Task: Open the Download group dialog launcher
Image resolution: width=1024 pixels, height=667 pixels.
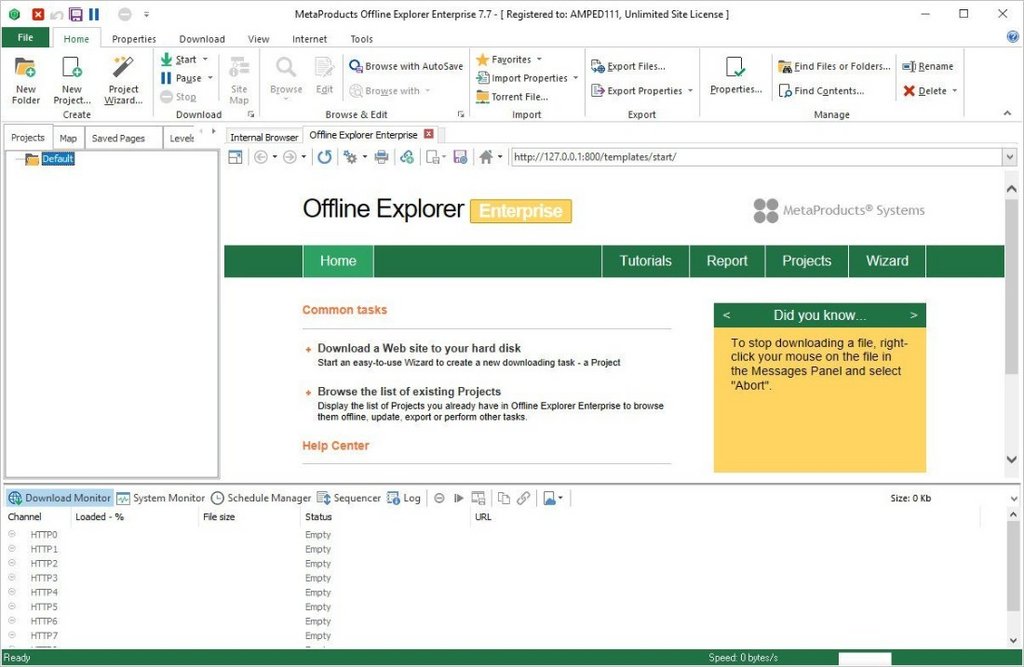Action: pos(251,114)
